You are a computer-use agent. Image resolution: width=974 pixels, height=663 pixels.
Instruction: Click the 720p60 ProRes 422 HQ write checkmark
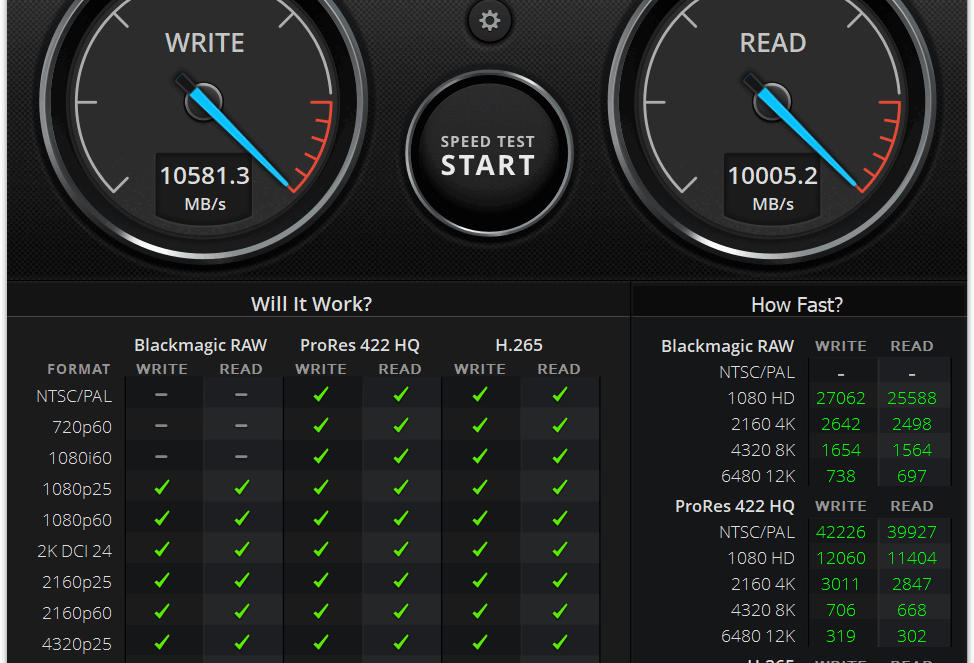(321, 426)
